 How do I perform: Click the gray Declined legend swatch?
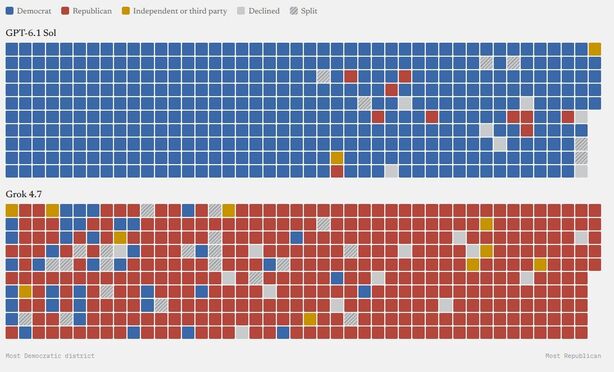coord(241,11)
